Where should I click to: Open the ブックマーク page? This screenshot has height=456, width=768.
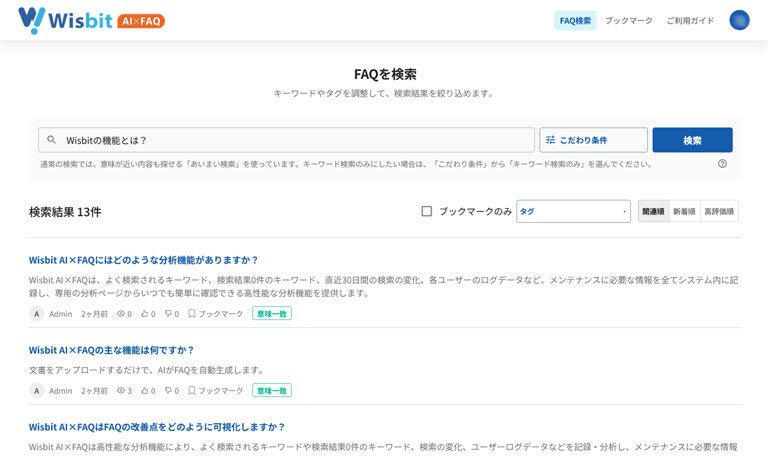628,21
